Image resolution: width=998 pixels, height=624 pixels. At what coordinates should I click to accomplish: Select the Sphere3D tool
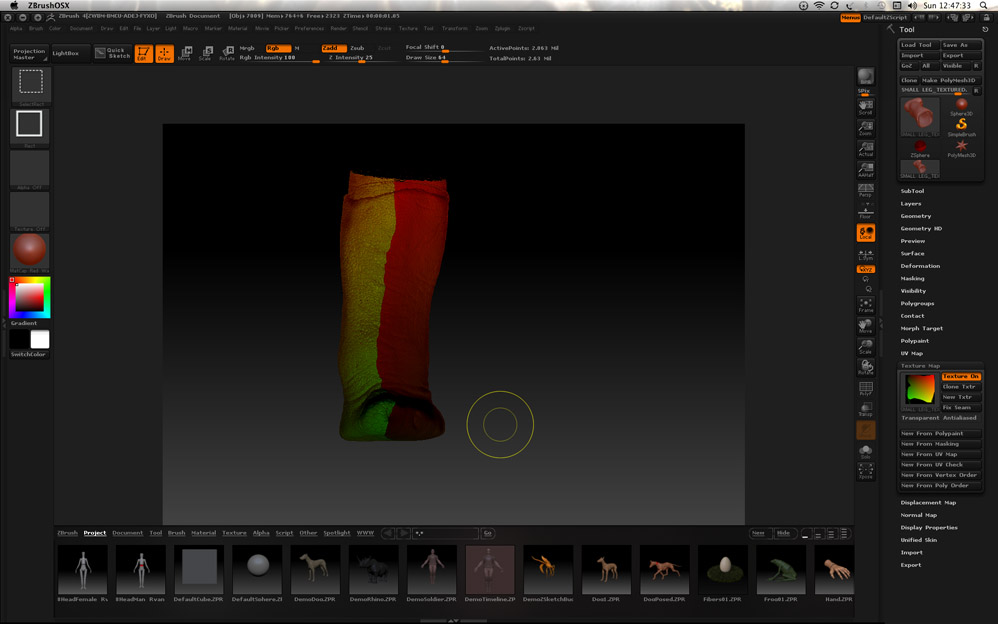pos(961,107)
